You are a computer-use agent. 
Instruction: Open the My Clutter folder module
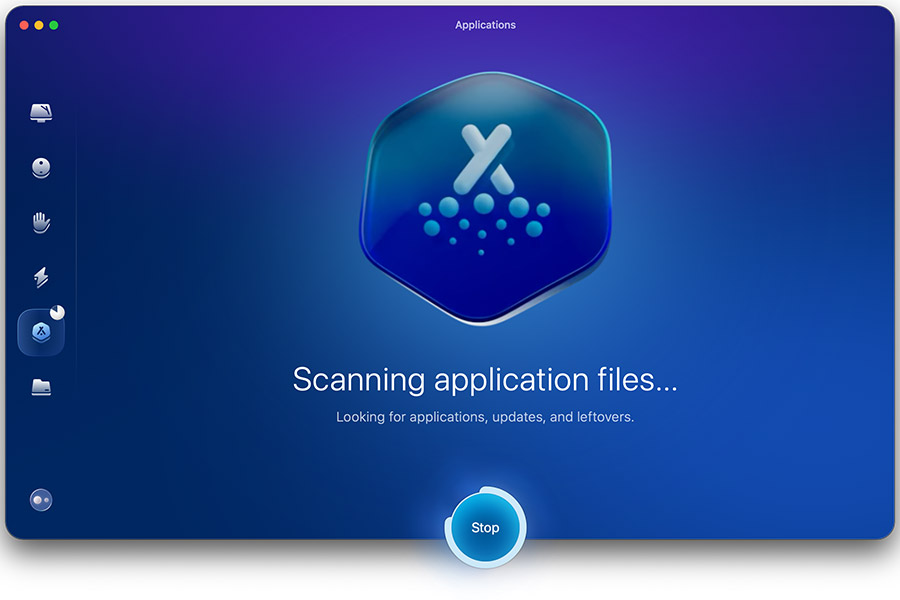click(41, 387)
